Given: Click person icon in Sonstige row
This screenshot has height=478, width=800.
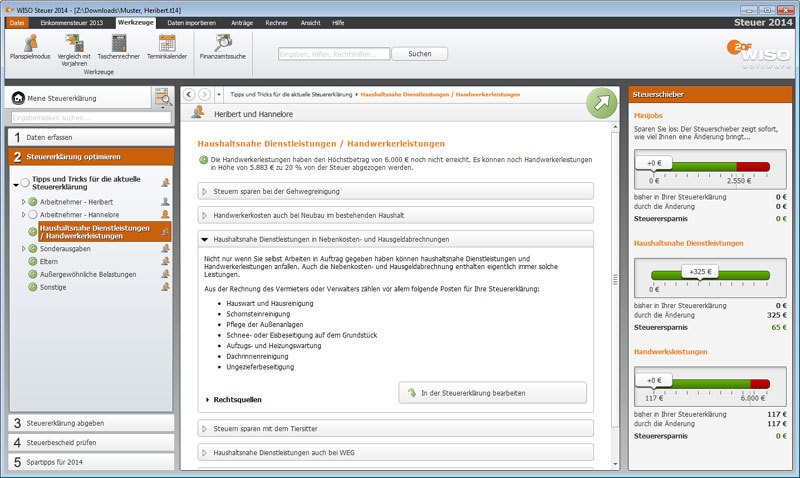Looking at the screenshot, I should click(x=165, y=287).
